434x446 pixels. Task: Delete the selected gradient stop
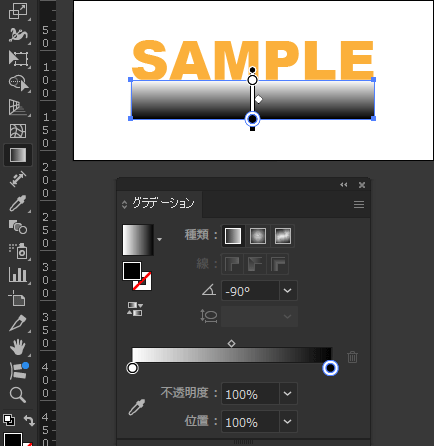(x=352, y=357)
